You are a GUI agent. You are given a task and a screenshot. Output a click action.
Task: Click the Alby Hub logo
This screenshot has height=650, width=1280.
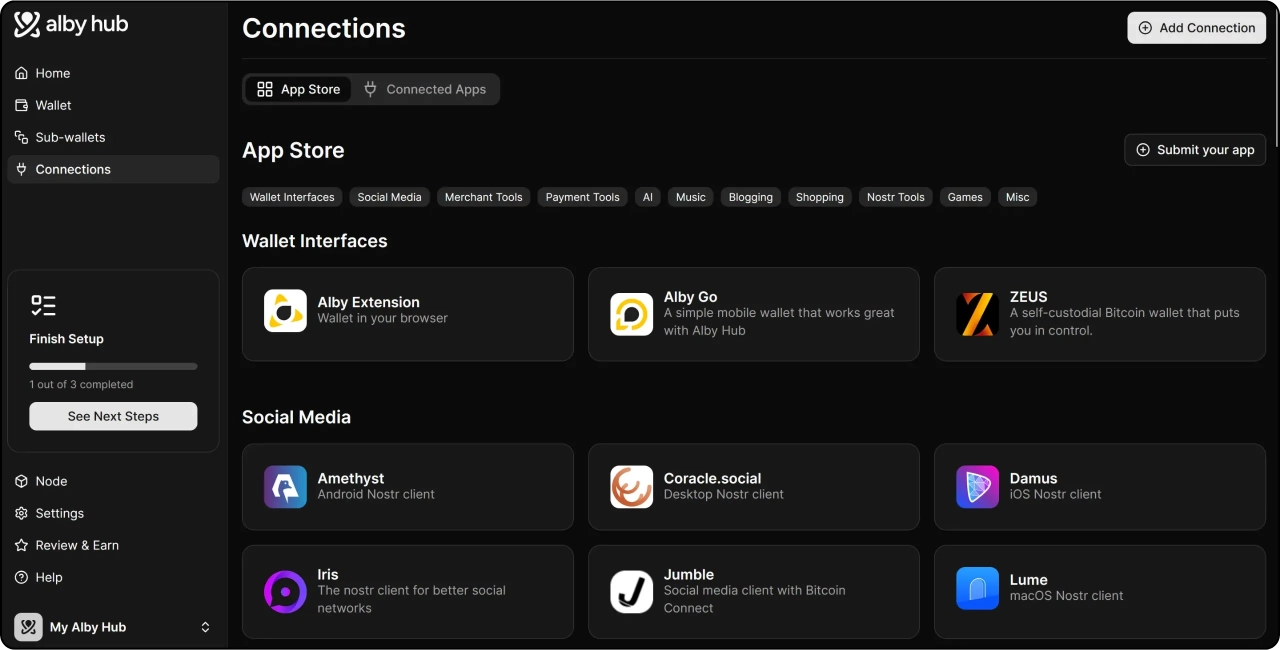click(71, 25)
